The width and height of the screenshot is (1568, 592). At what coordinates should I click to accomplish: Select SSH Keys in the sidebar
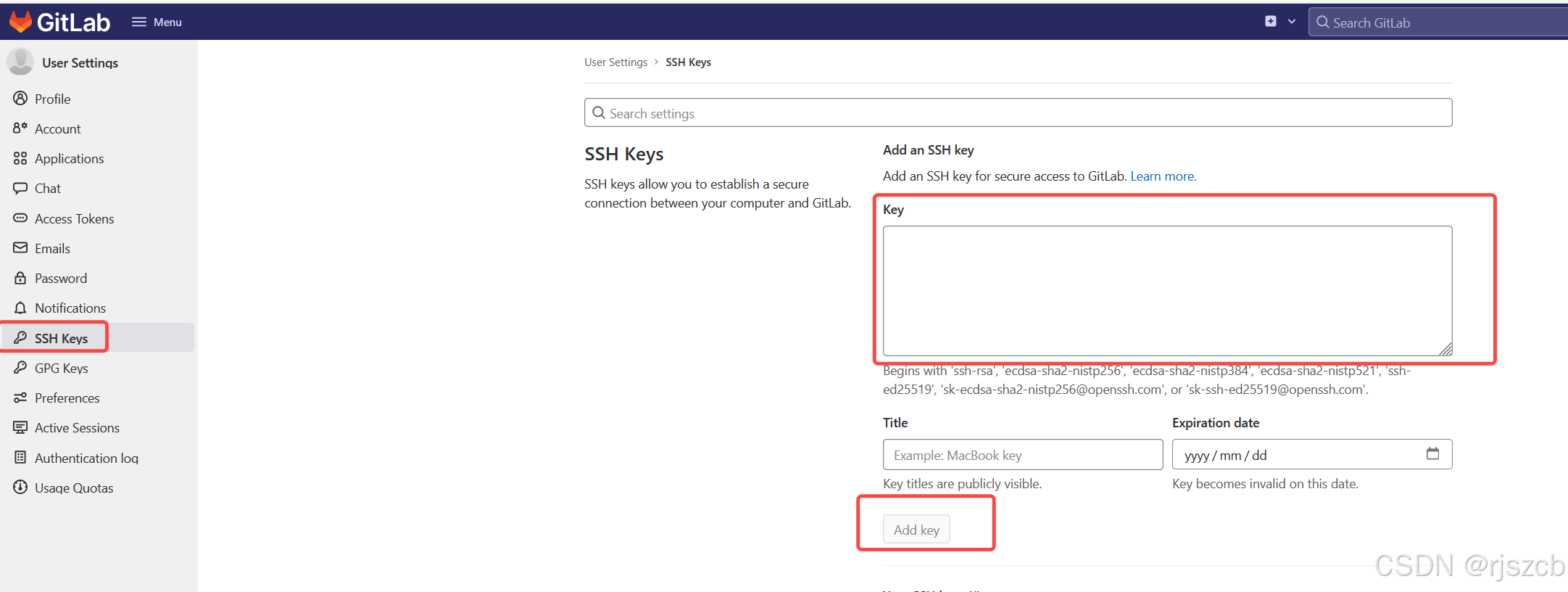(x=98, y=338)
